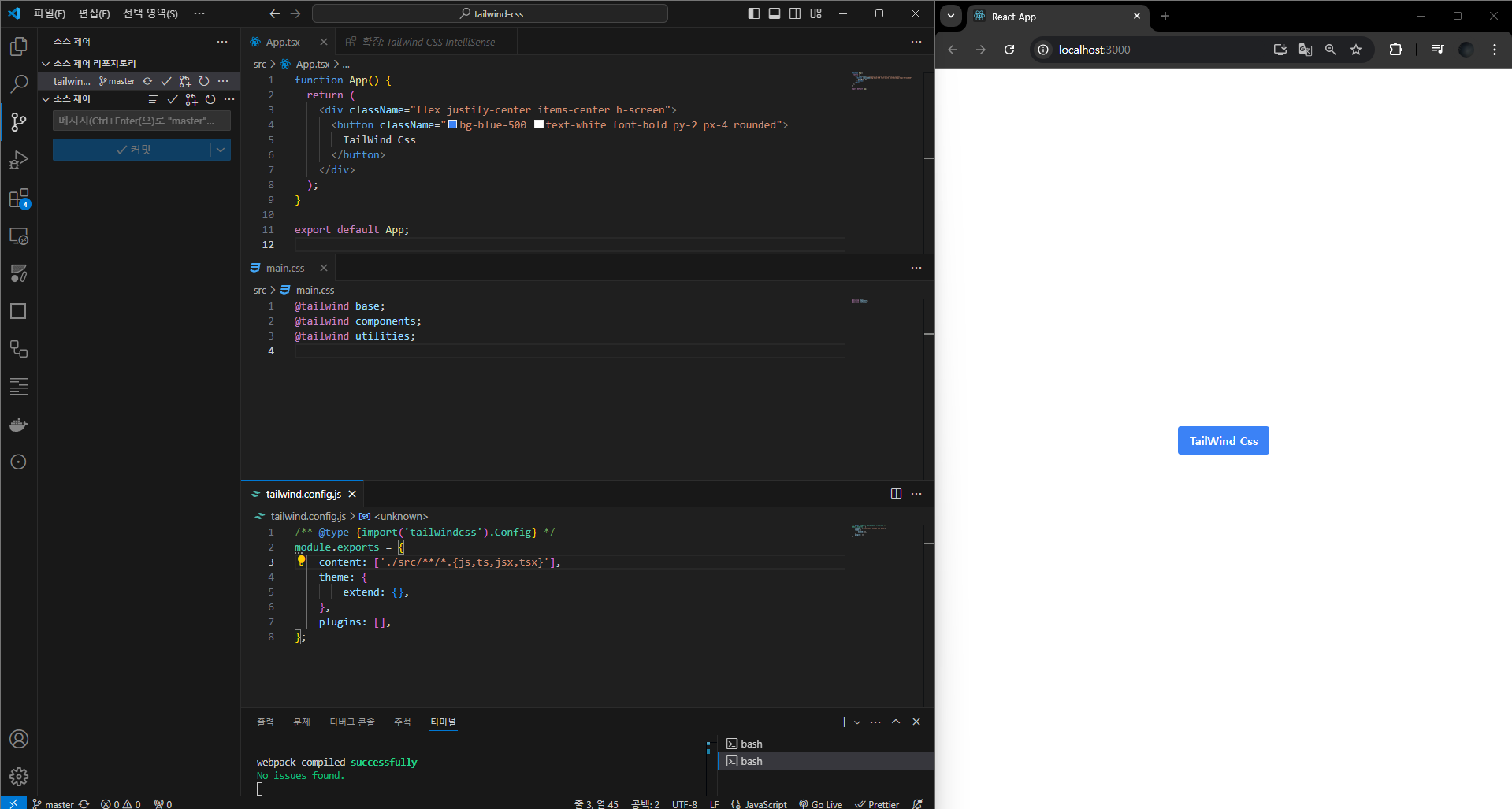Image resolution: width=1512 pixels, height=809 pixels.
Task: Click the master branch sync icon in repository row
Action: click(147, 81)
